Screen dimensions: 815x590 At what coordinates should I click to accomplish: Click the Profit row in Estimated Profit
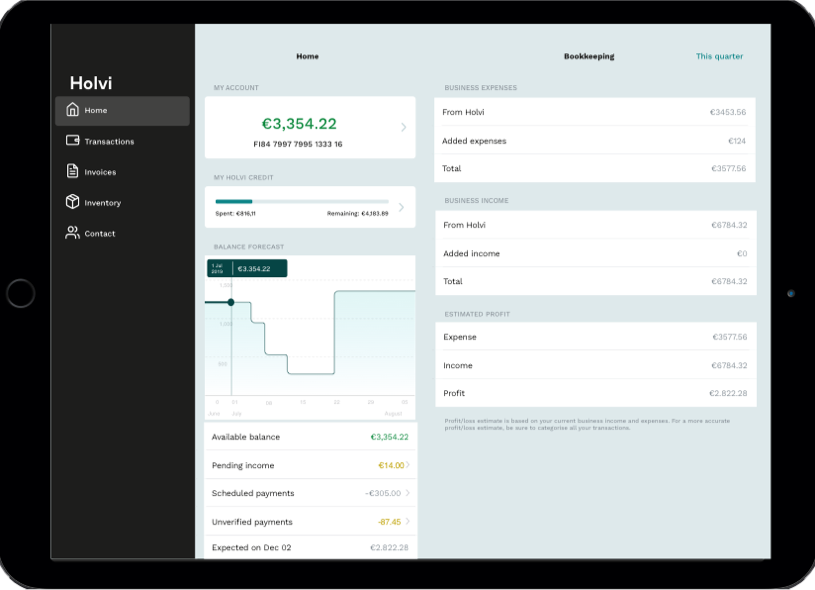coord(596,393)
